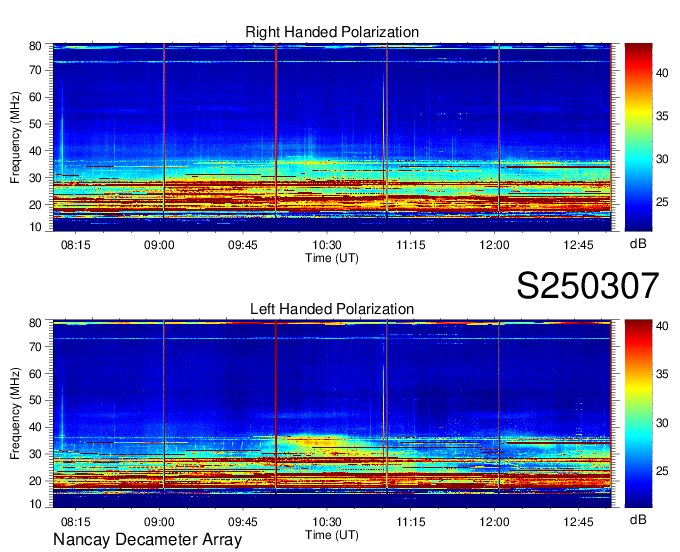Click the left-handed polarization color scale bar

coord(638,414)
